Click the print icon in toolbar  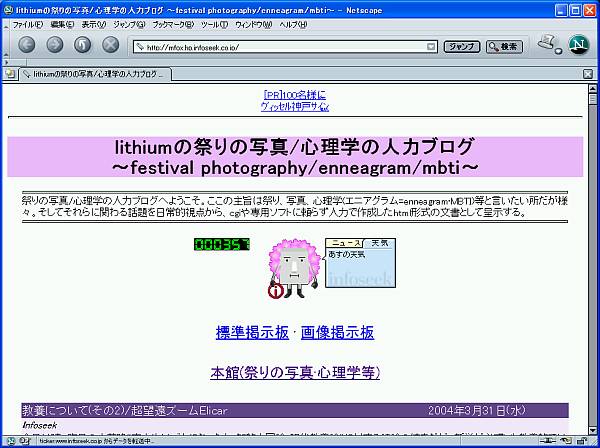coord(546,44)
